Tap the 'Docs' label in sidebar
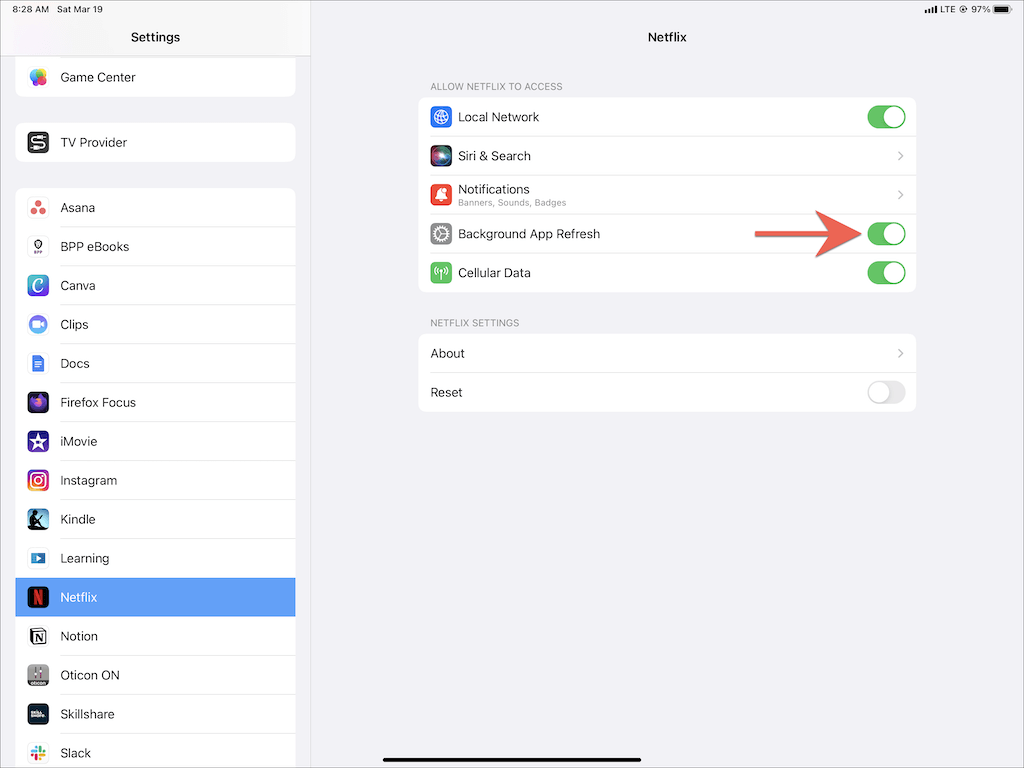 [75, 364]
